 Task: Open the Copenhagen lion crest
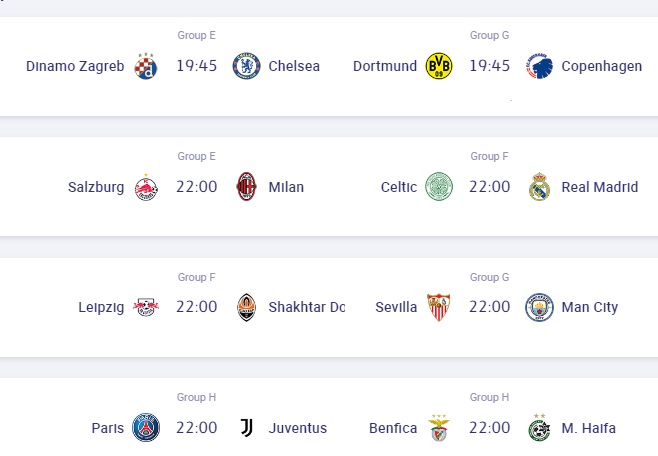click(539, 66)
